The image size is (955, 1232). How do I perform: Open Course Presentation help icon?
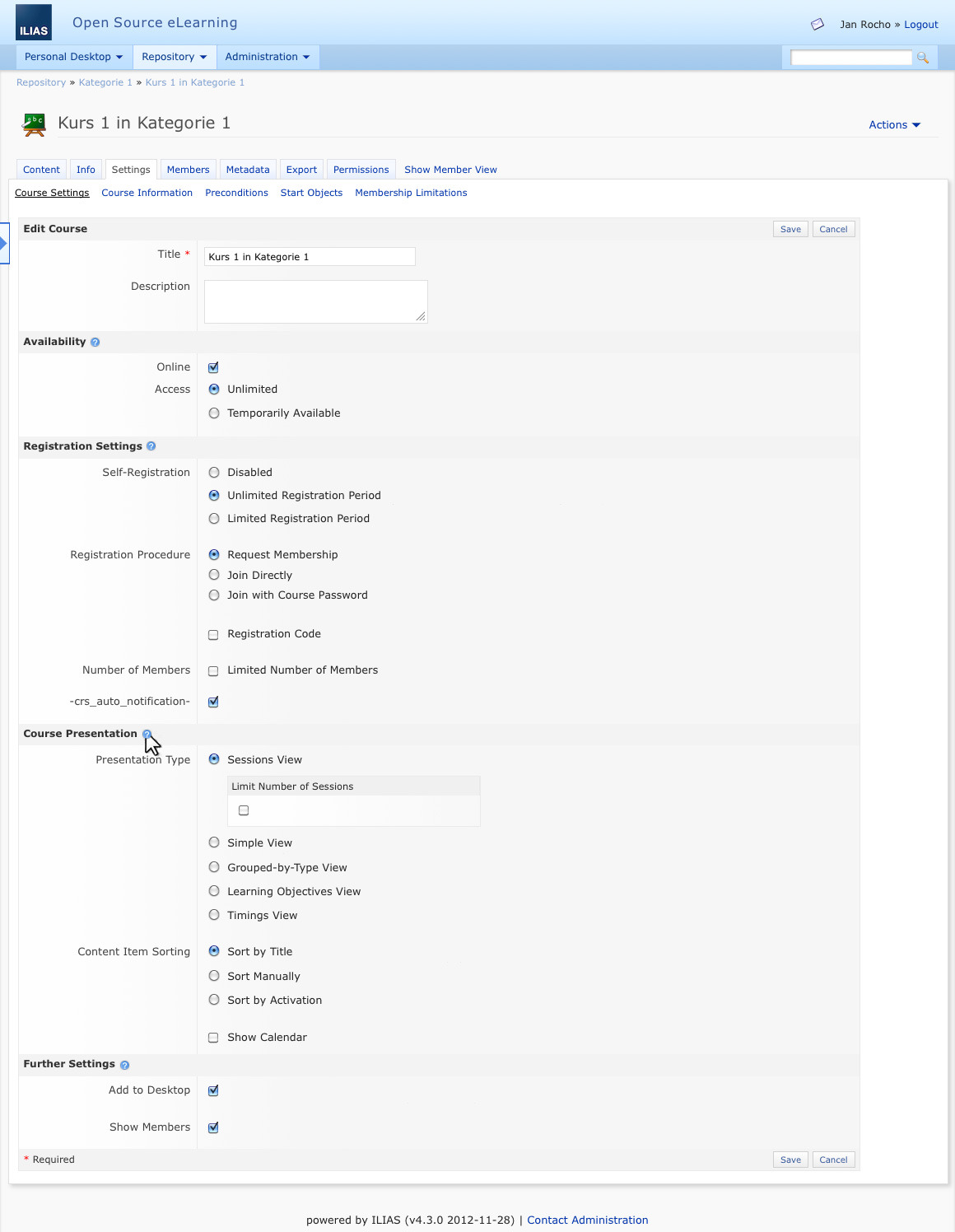[147, 734]
